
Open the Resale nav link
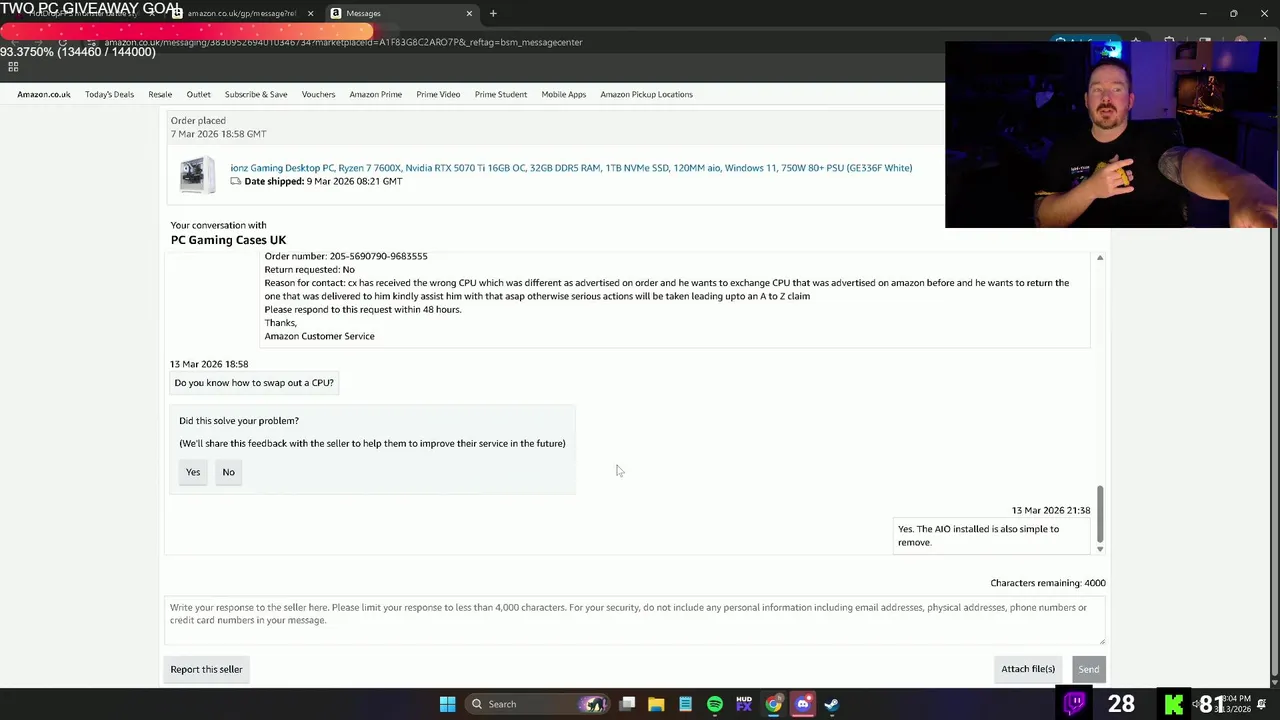160,94
